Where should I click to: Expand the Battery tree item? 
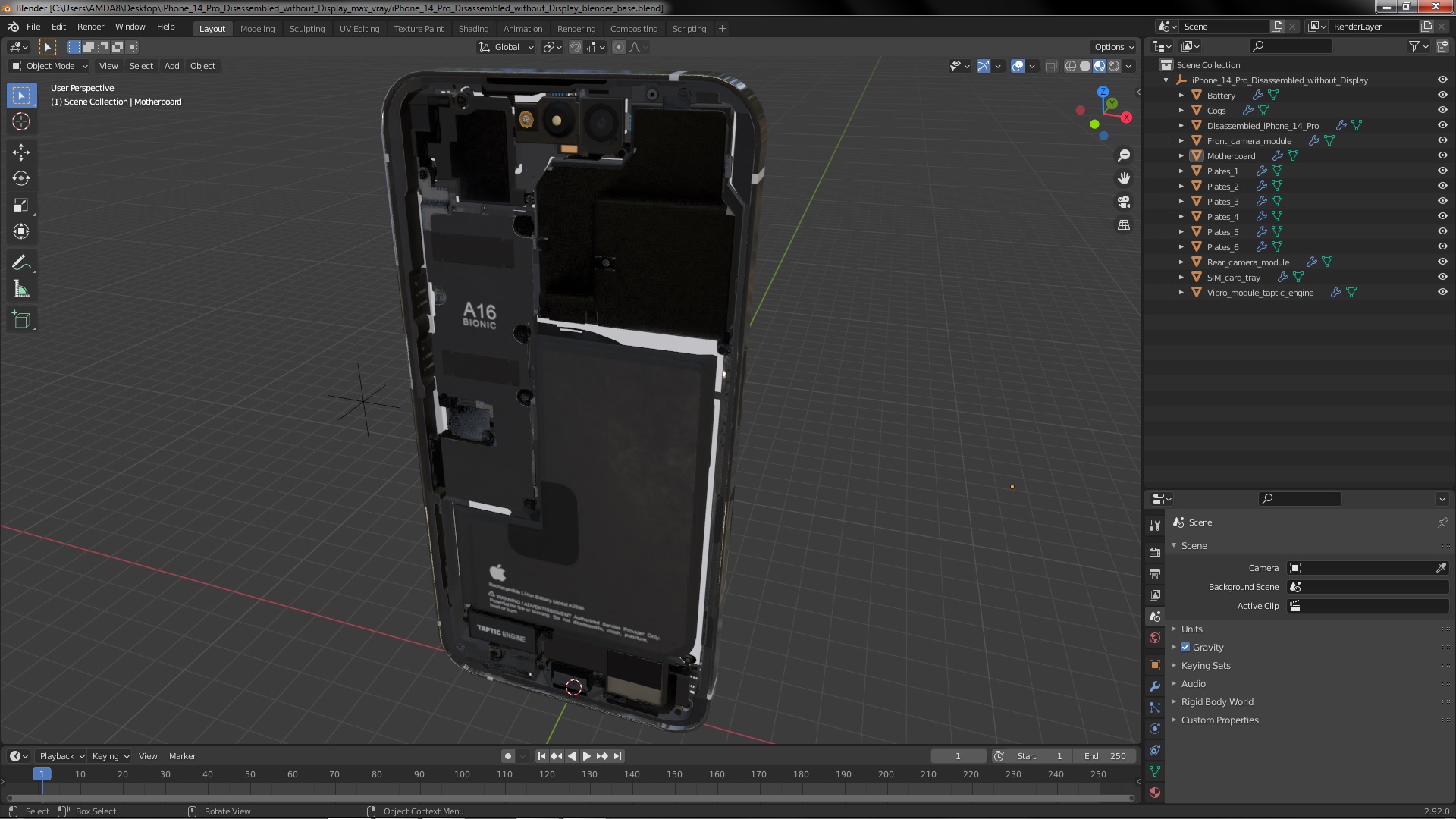coord(1181,96)
